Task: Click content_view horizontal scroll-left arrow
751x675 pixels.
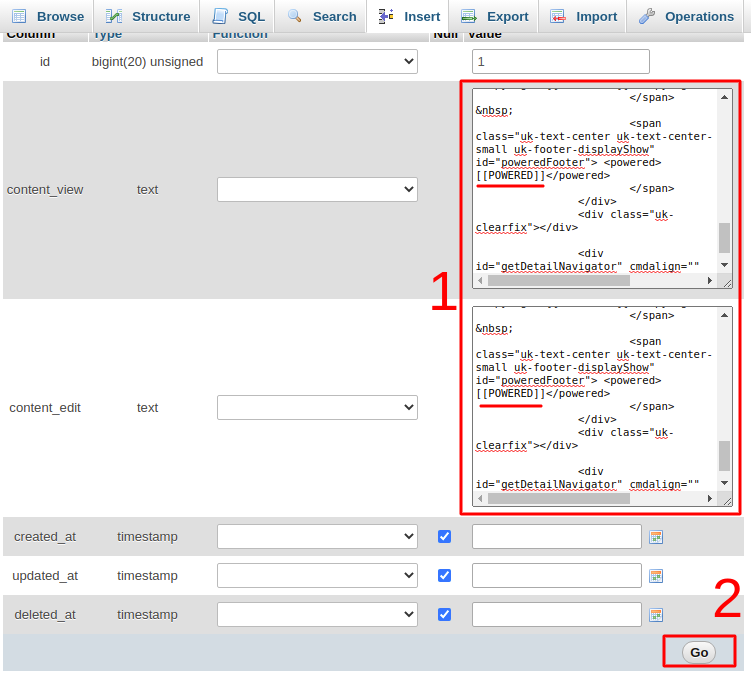Action: pyautogui.click(x=480, y=281)
